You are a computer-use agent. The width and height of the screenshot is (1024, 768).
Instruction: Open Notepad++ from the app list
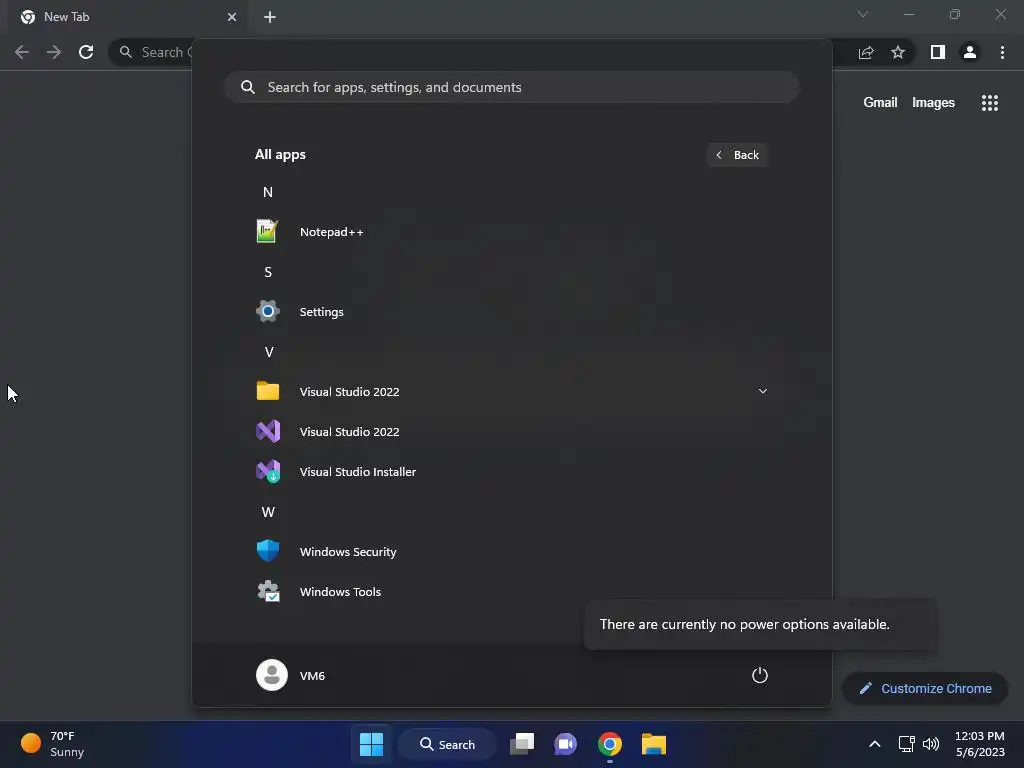tap(512, 232)
